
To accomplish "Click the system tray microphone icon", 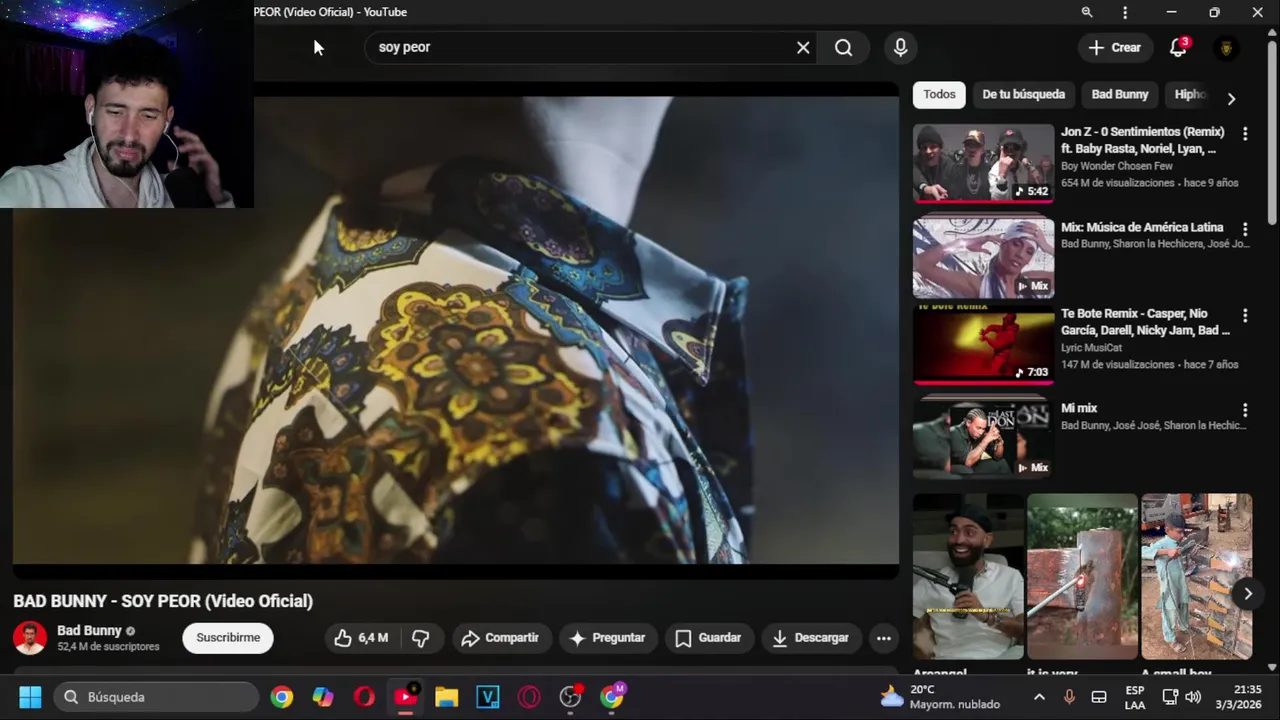I will (1069, 697).
